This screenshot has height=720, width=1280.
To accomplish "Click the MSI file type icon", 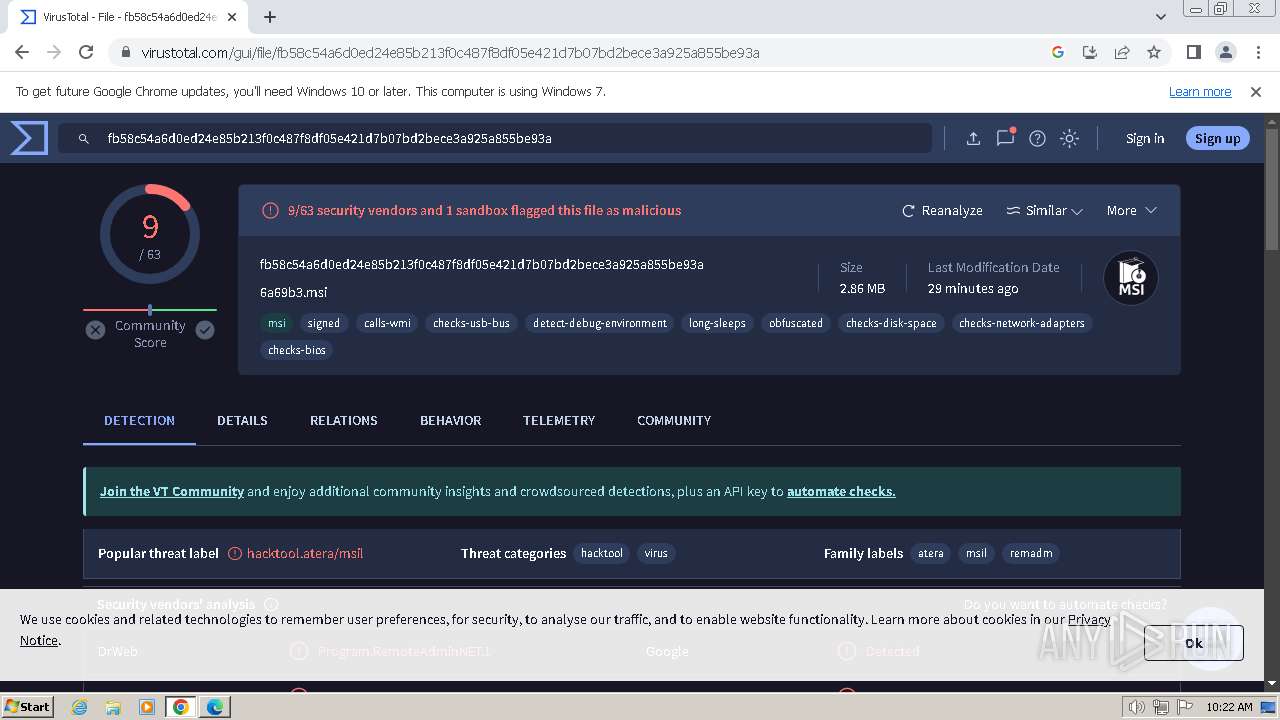I will pos(1131,278).
